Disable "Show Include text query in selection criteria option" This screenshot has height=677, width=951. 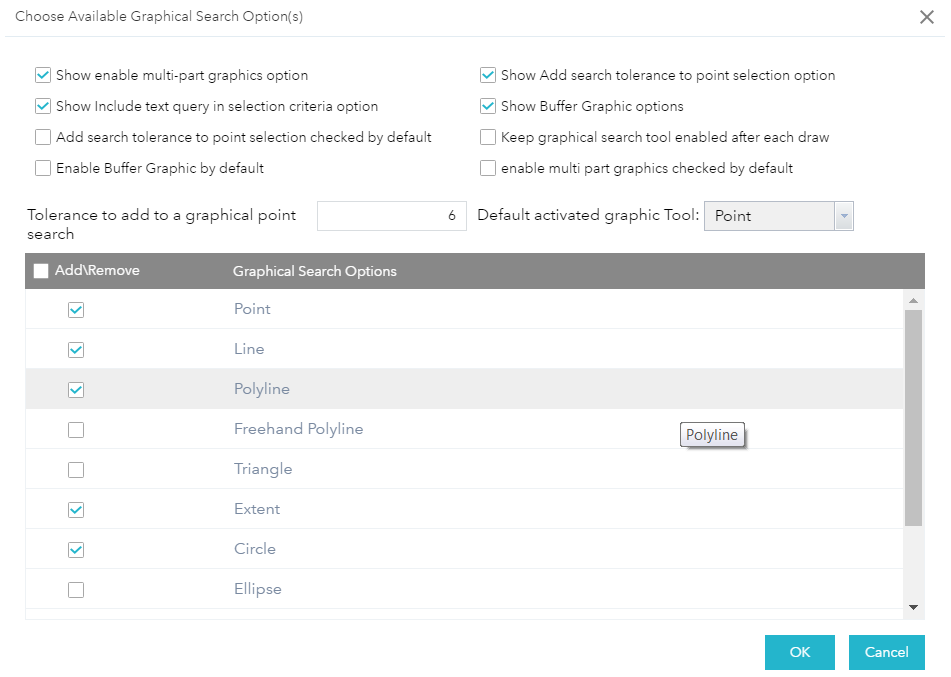43,106
